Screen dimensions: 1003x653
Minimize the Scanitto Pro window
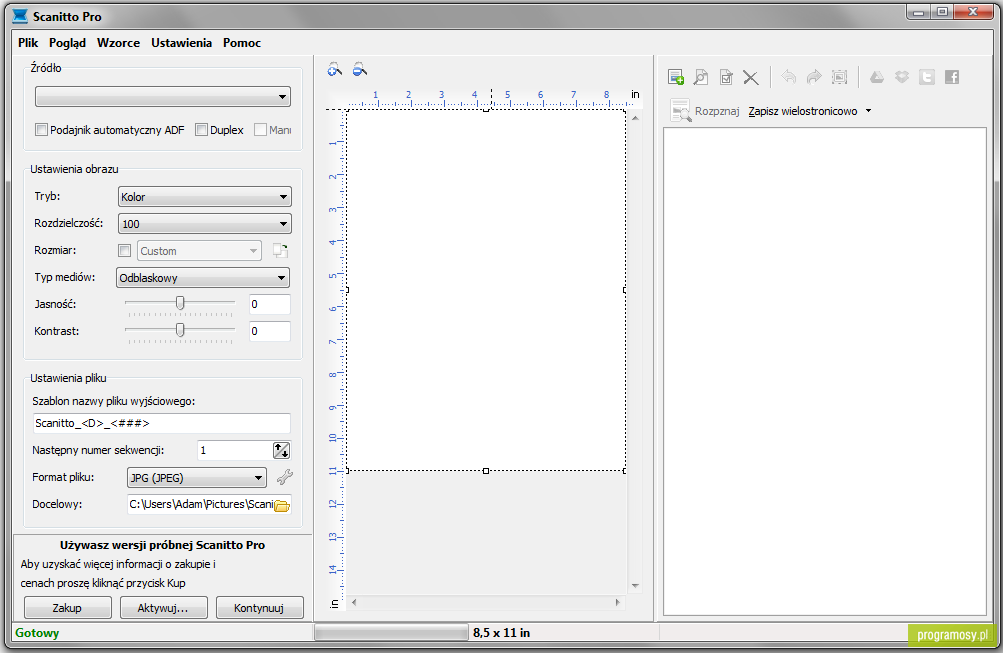919,12
